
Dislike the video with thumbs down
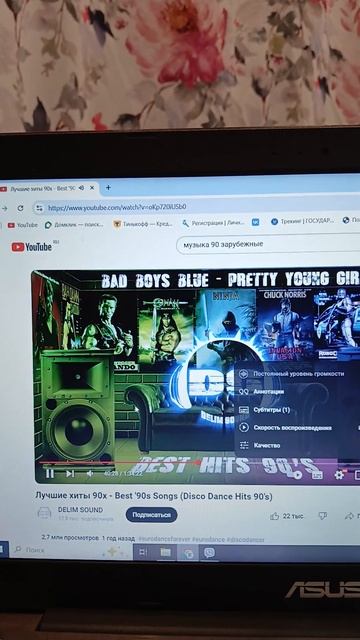(322, 516)
